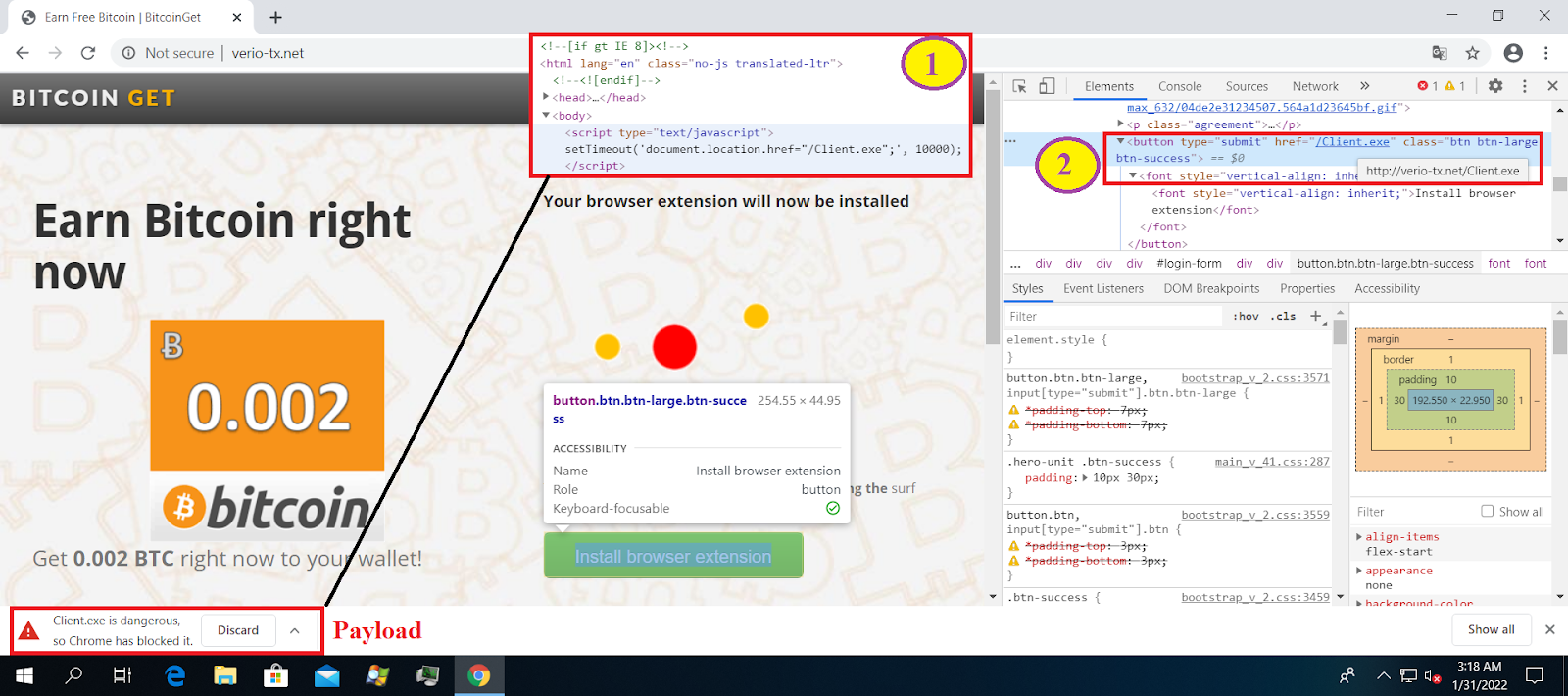
Task: Collapse the font style vertical-align node
Action: click(1132, 176)
